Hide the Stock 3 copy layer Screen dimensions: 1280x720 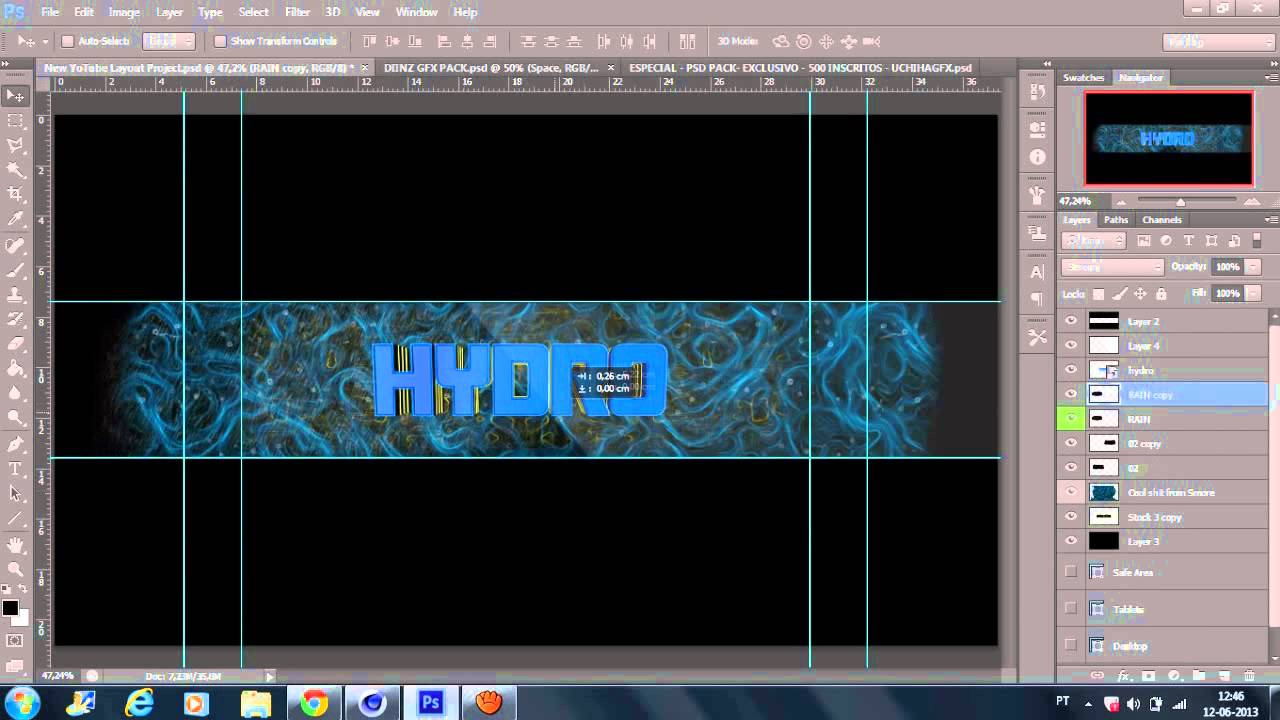pyautogui.click(x=1071, y=517)
